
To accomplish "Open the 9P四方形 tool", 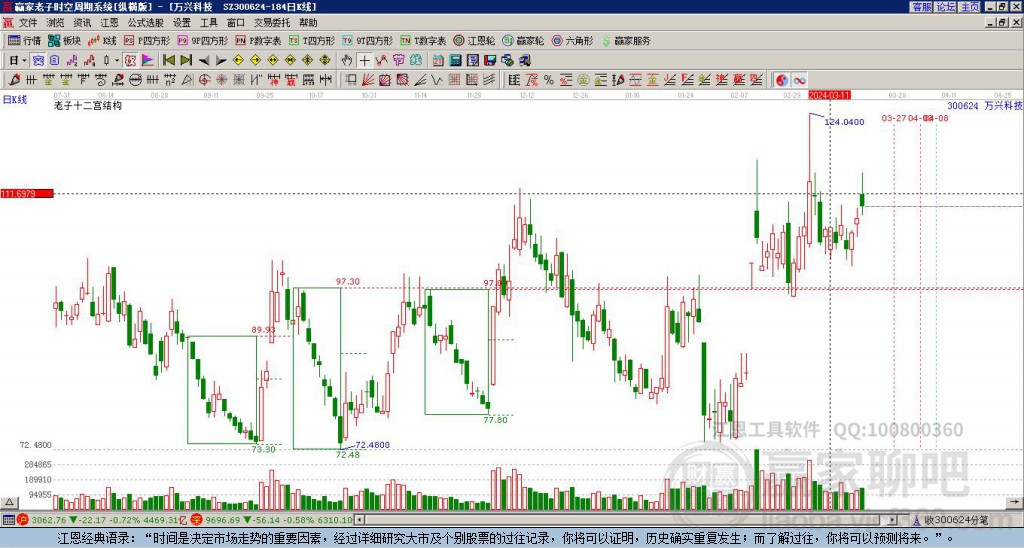I will 202,40.
